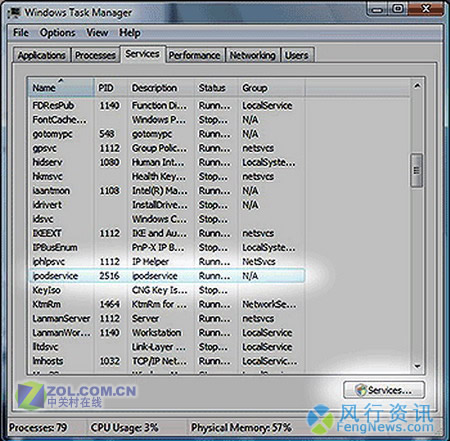
Task: Select the FontCache... service row
Action: coord(166,119)
